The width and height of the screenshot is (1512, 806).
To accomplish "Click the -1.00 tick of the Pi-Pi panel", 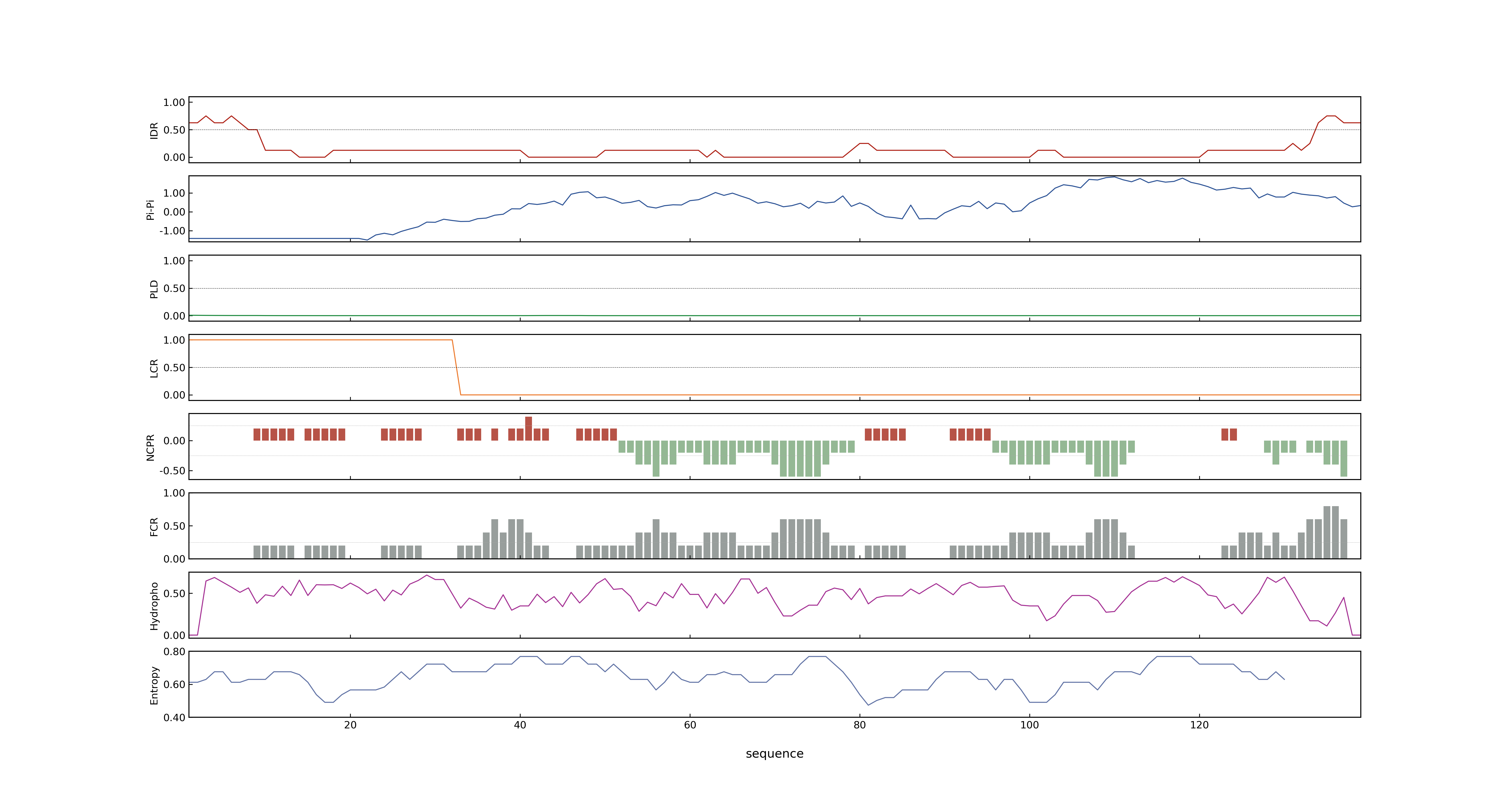I will tap(172, 231).
